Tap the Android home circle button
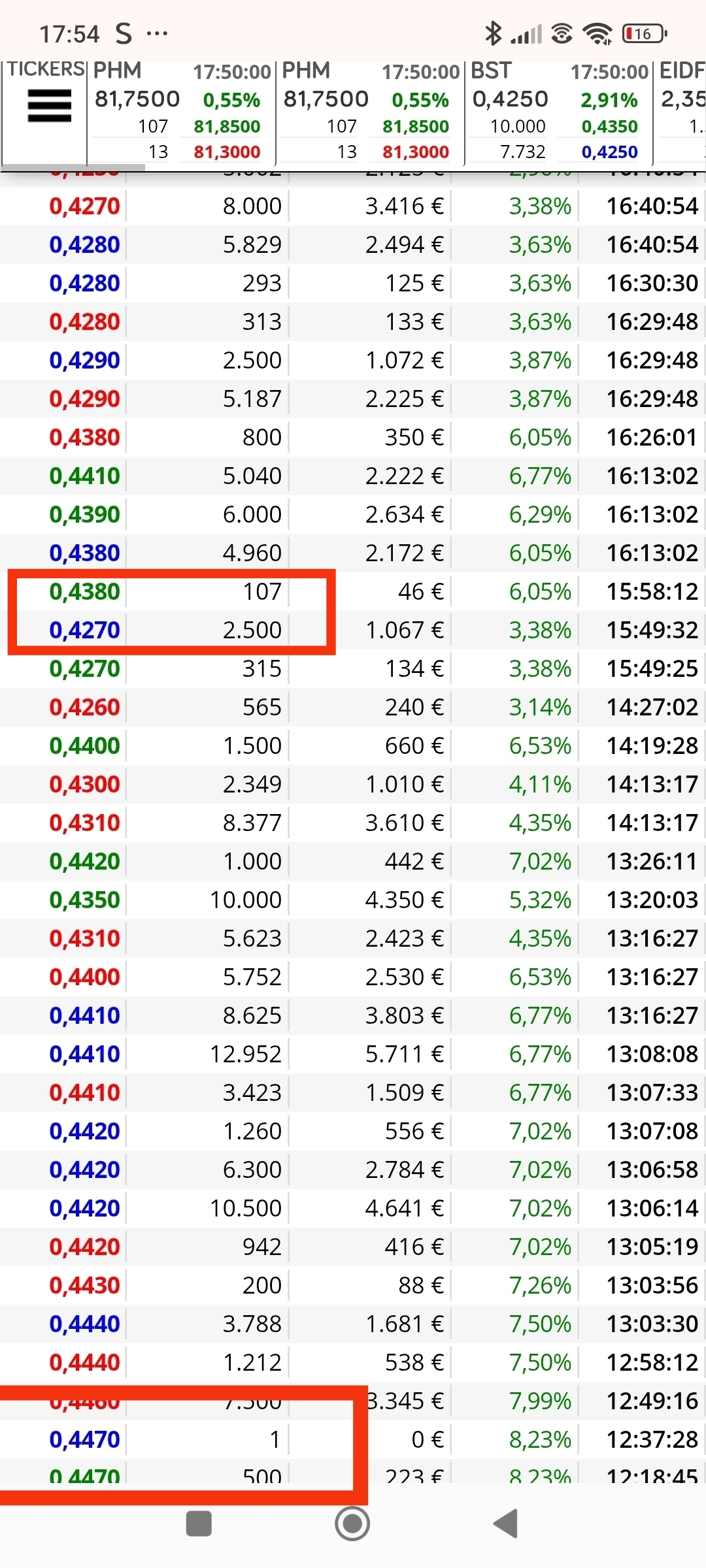The height and width of the screenshot is (1568, 706). click(x=352, y=1524)
